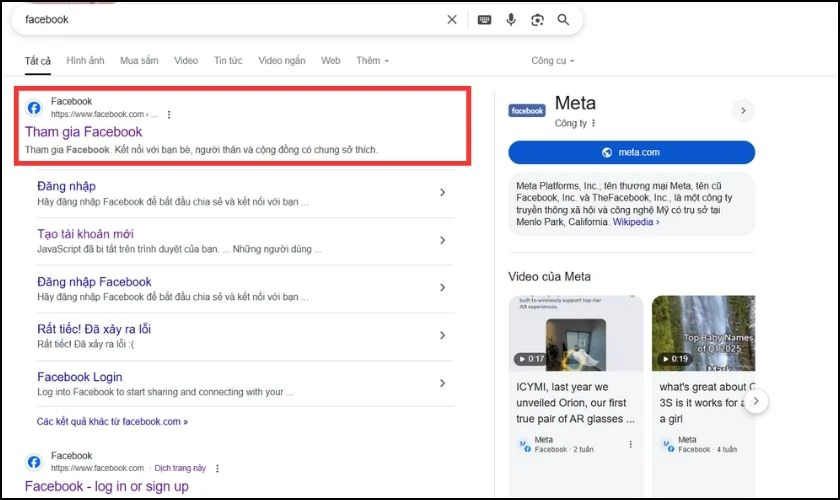Image resolution: width=840 pixels, height=500 pixels.
Task: Open the Công cụ dropdown
Action: tap(552, 61)
